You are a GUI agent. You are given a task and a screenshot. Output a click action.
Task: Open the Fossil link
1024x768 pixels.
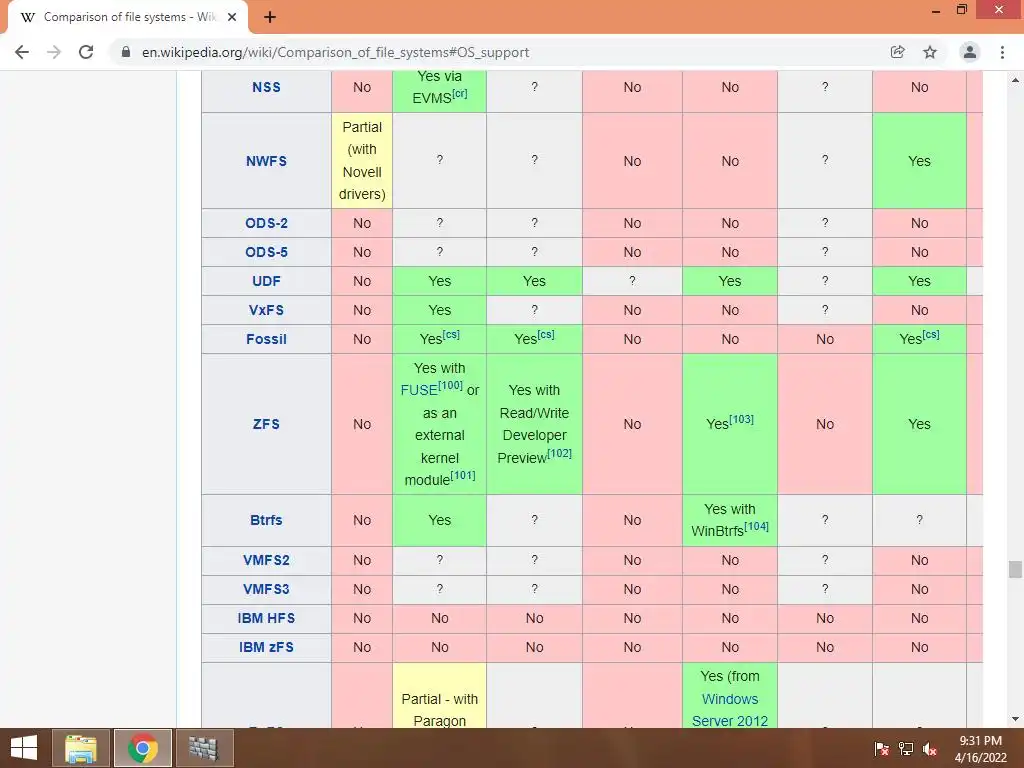point(266,340)
